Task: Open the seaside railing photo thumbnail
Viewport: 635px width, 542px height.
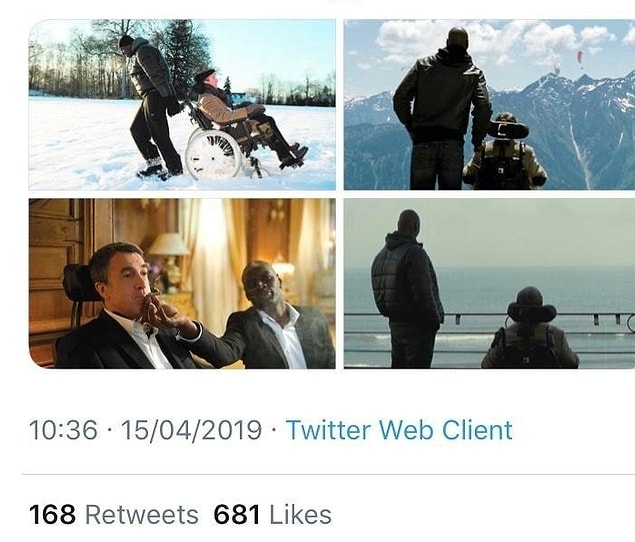Action: [489, 284]
